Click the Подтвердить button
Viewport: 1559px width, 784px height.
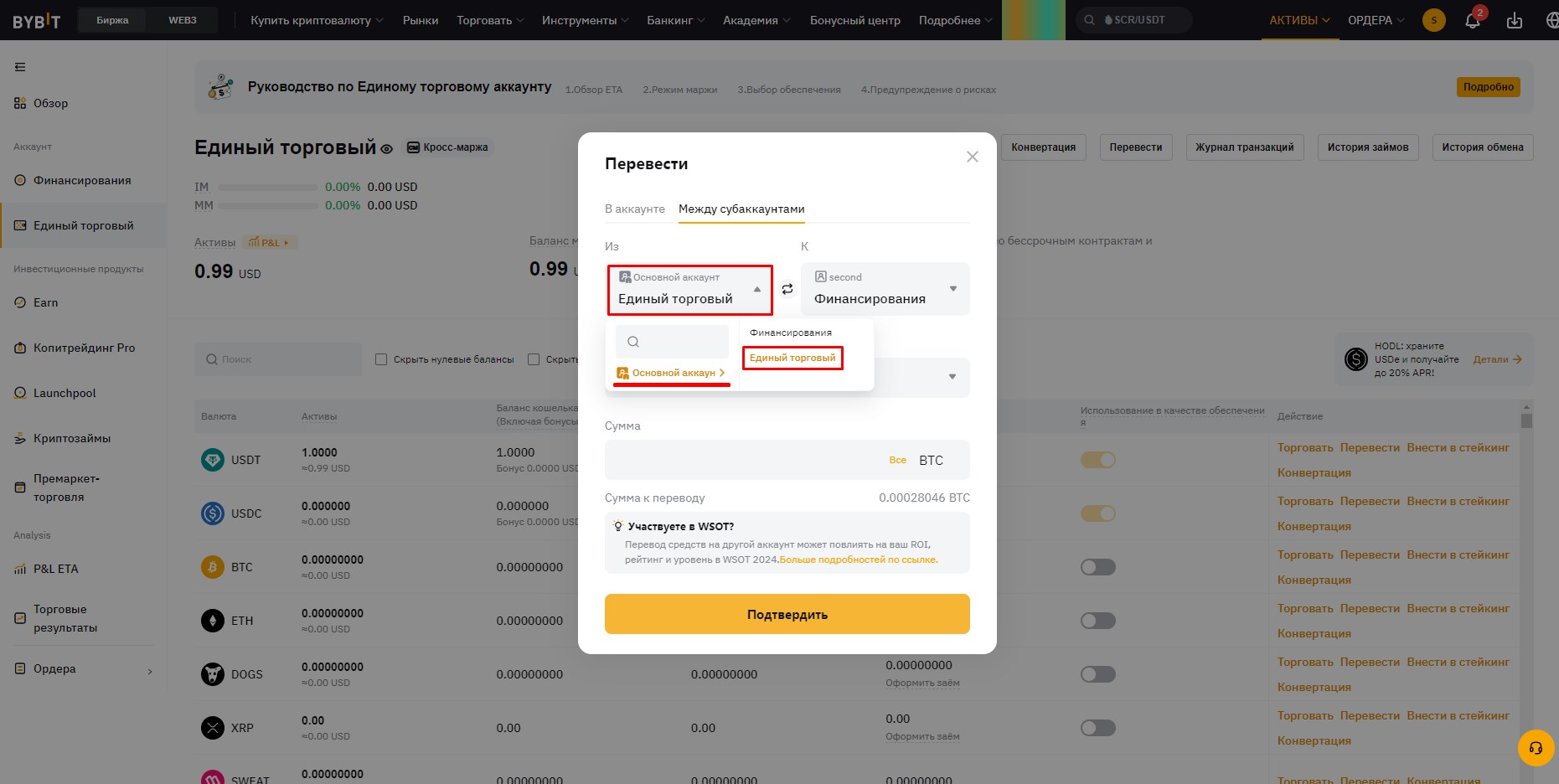787,614
